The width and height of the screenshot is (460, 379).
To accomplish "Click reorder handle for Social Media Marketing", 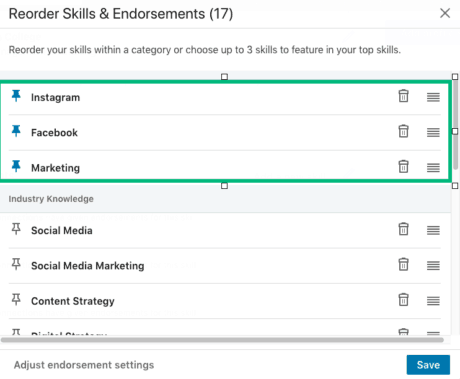I will coord(433,266).
